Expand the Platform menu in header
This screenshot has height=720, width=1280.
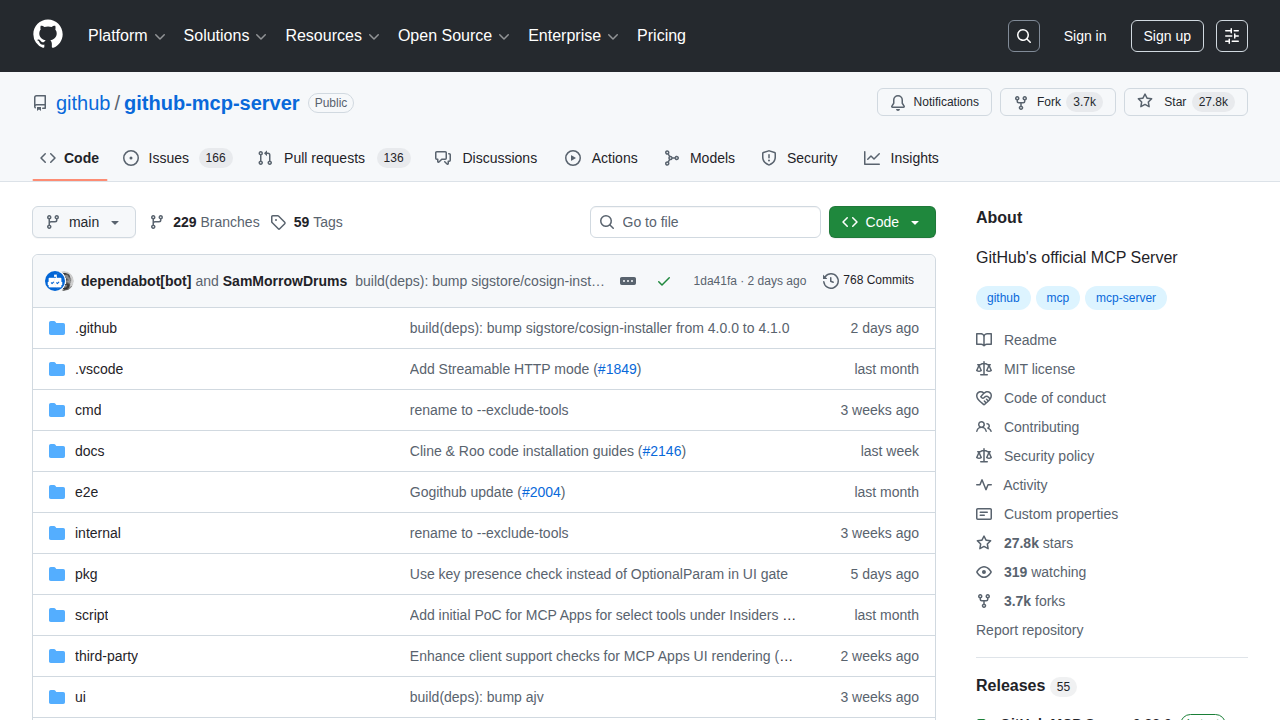(126, 36)
